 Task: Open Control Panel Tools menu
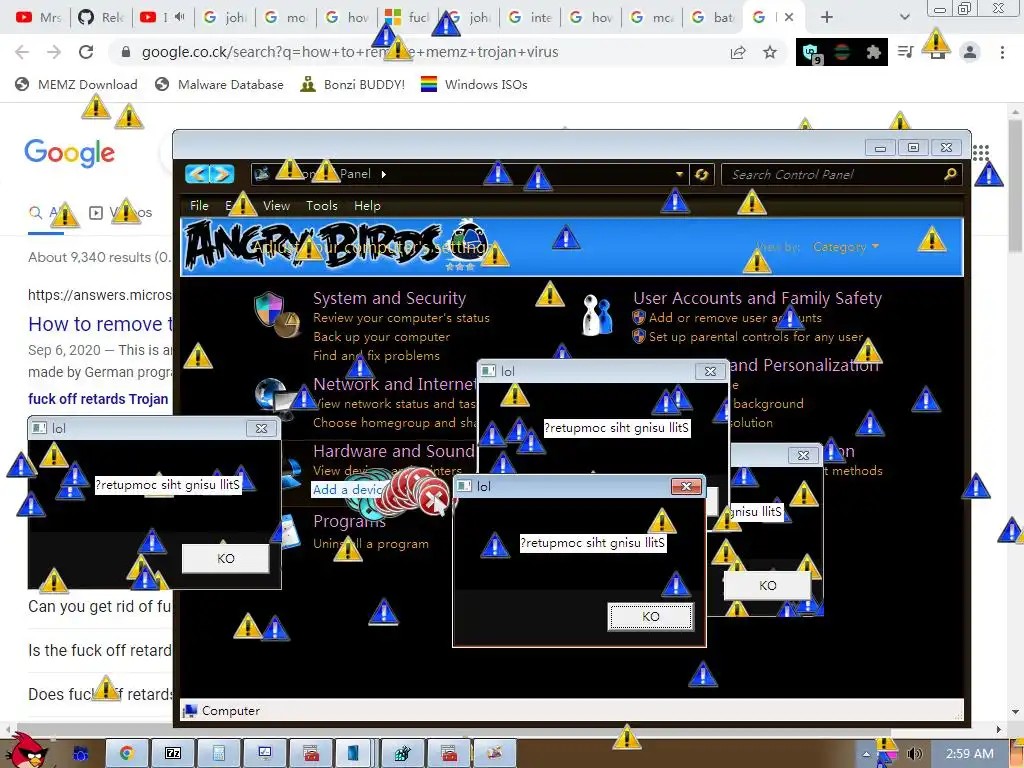(x=322, y=206)
